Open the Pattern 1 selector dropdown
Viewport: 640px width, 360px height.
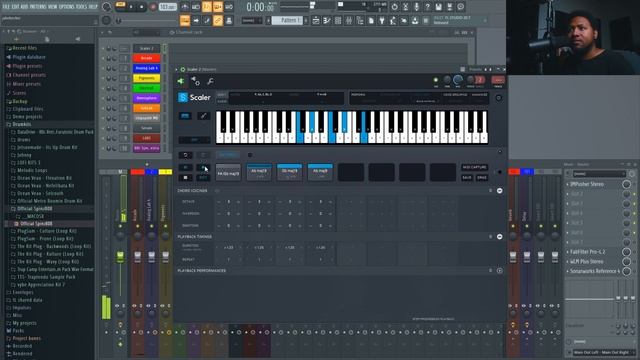click(x=288, y=20)
